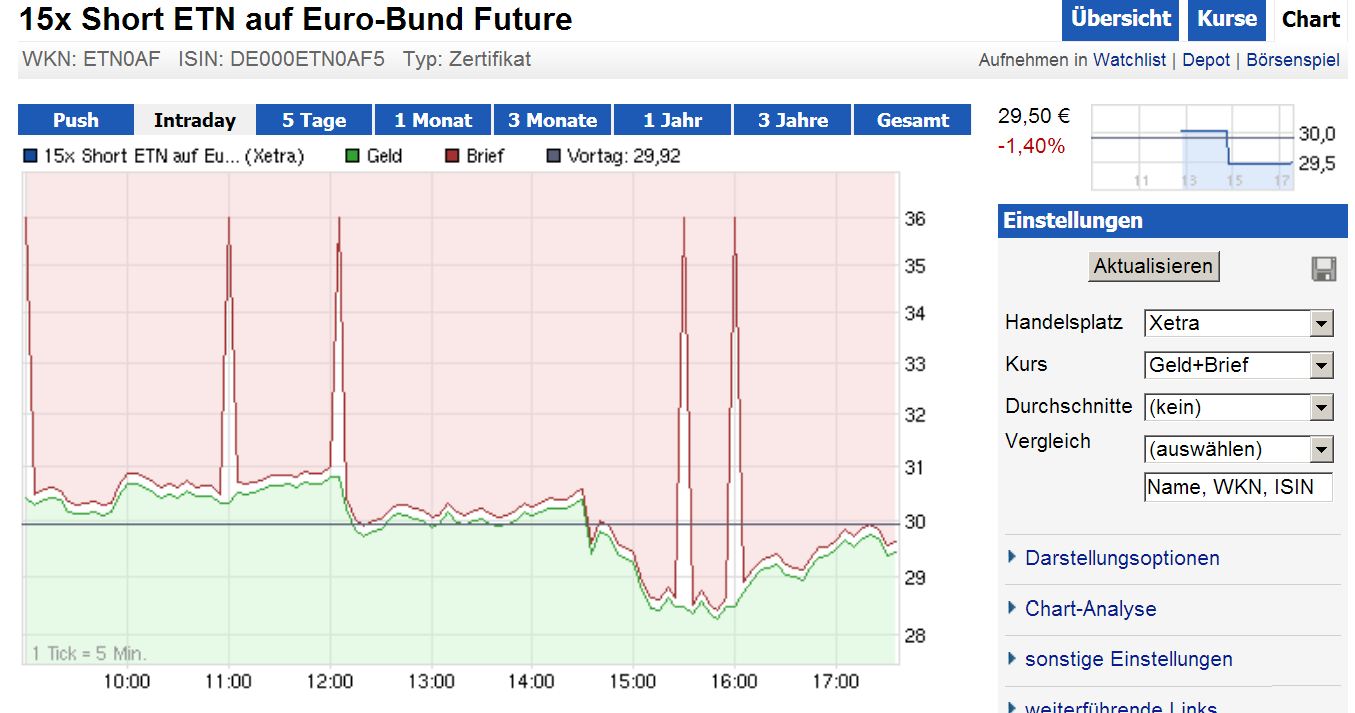This screenshot has height=713, width=1355.
Task: Click the blue 15x Short ETN legend square
Action: coord(29,156)
